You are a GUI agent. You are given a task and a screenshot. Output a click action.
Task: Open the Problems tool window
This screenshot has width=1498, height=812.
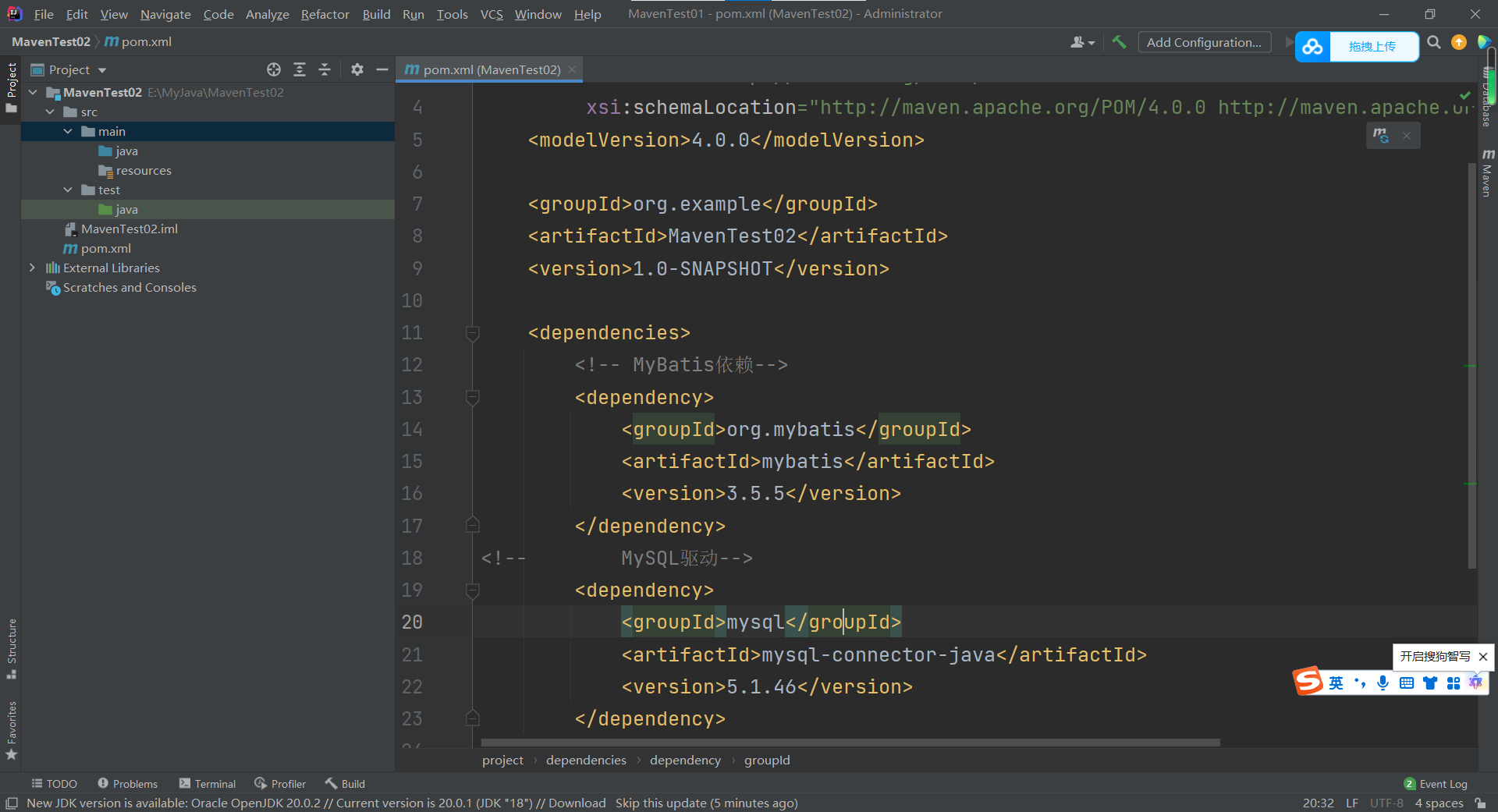coord(127,784)
